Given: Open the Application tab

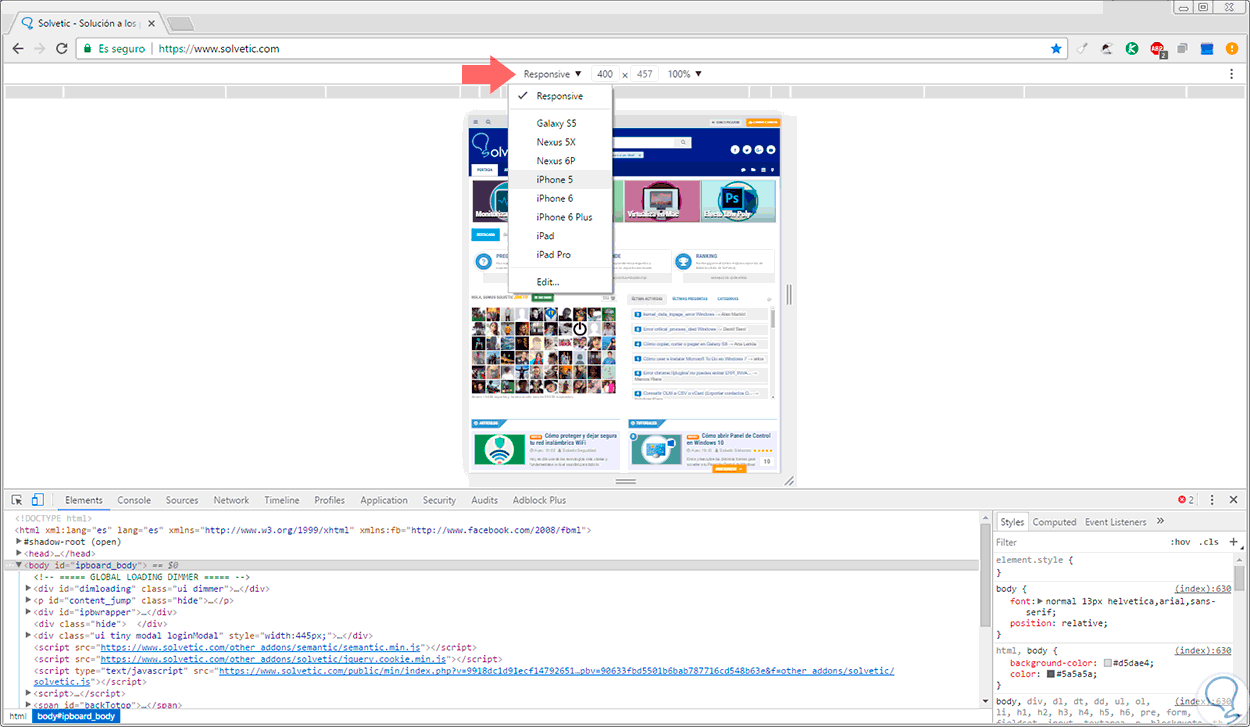Looking at the screenshot, I should coord(384,500).
